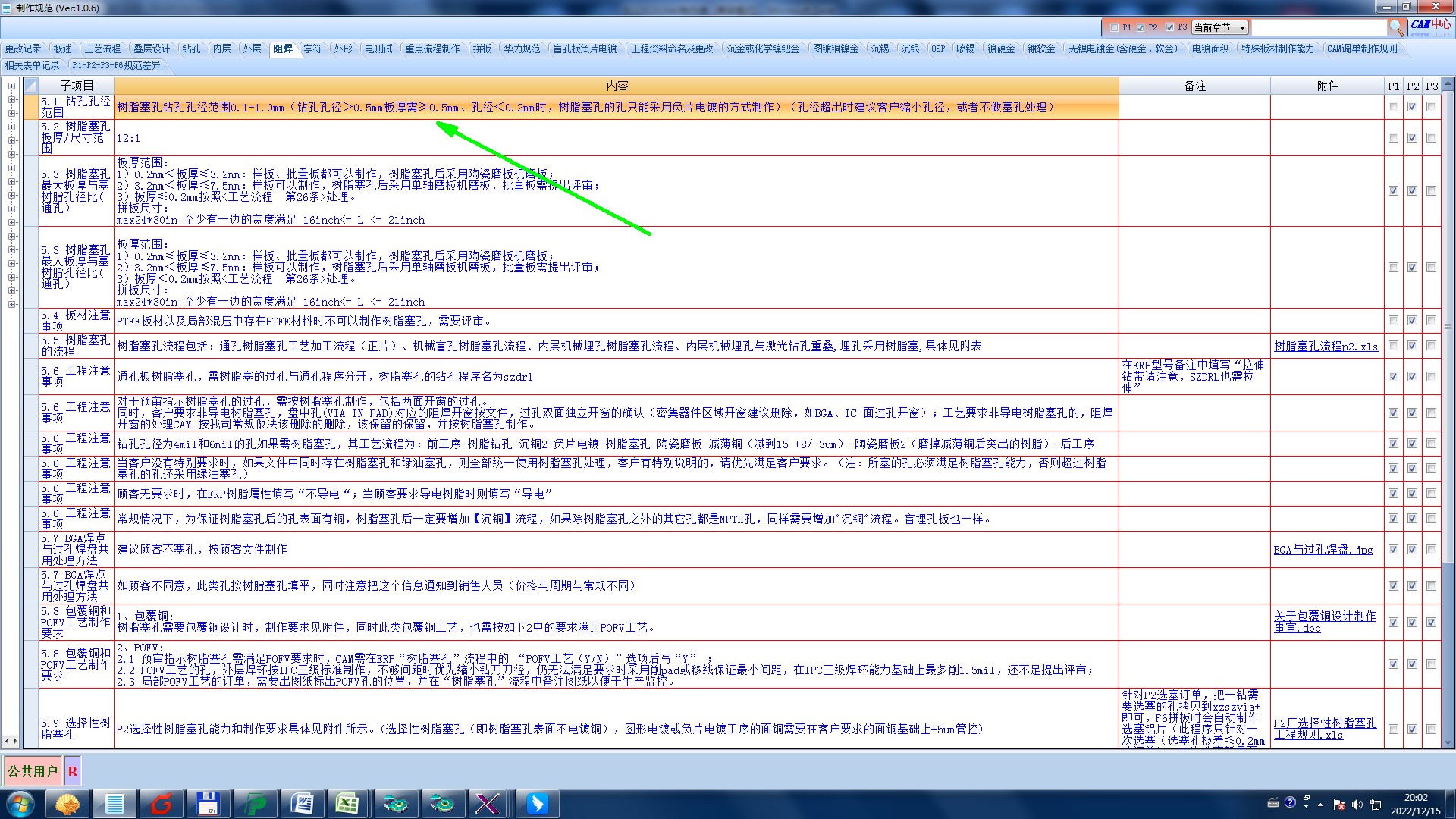The width and height of the screenshot is (1456, 819).
Task: Expand the first tree node in left panel
Action: tap(11, 86)
